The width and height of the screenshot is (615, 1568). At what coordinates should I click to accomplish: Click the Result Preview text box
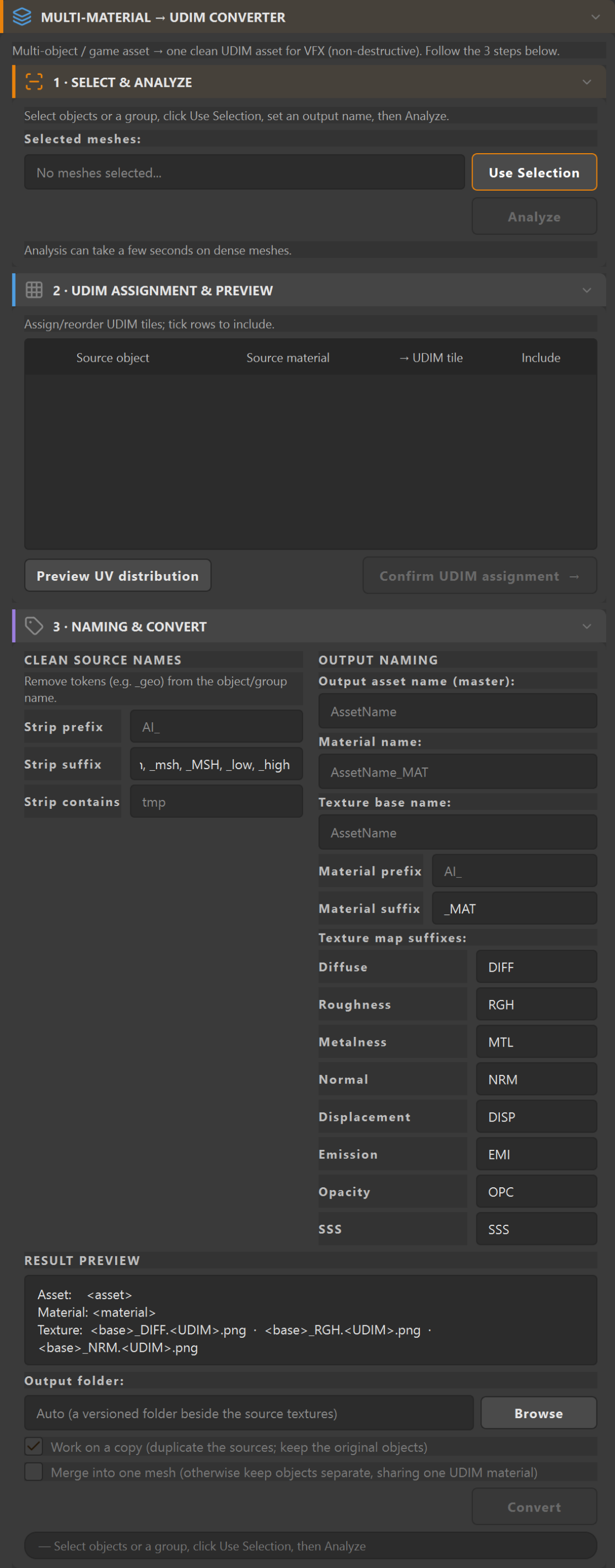[x=310, y=1320]
